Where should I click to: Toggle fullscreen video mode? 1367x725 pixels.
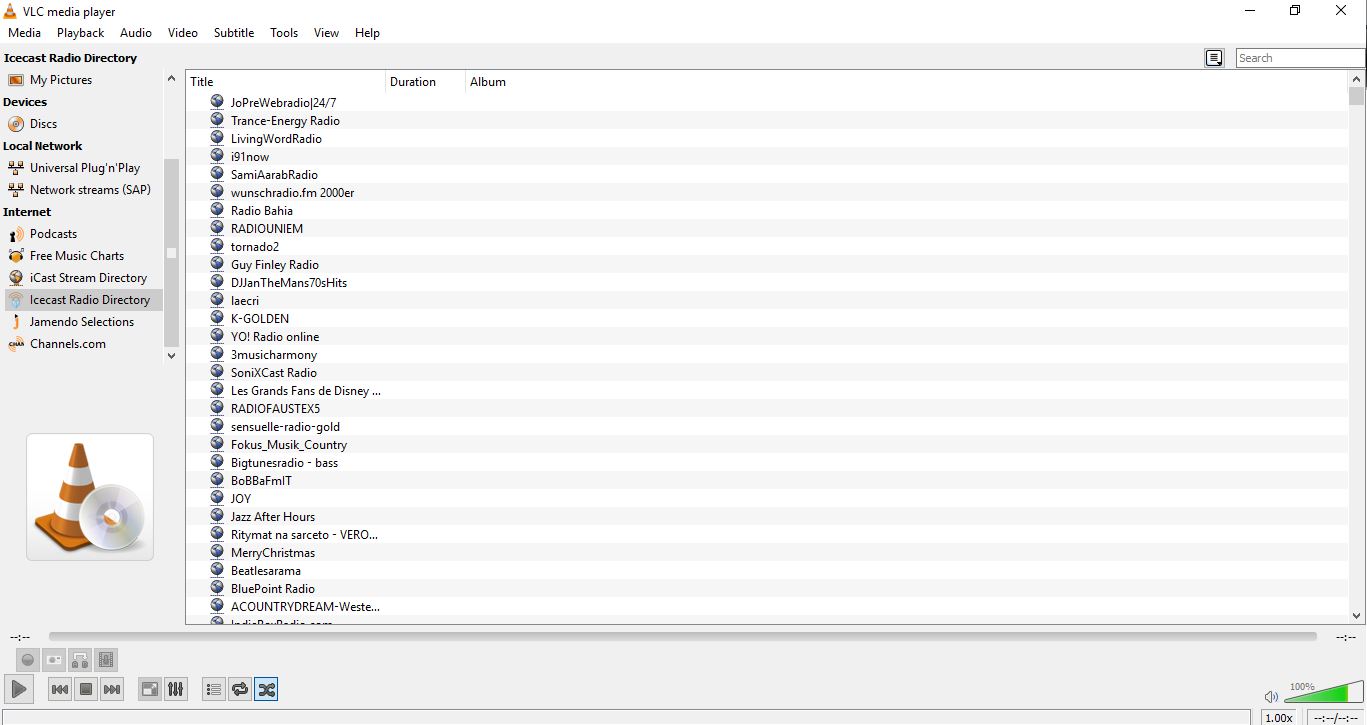[x=149, y=689]
